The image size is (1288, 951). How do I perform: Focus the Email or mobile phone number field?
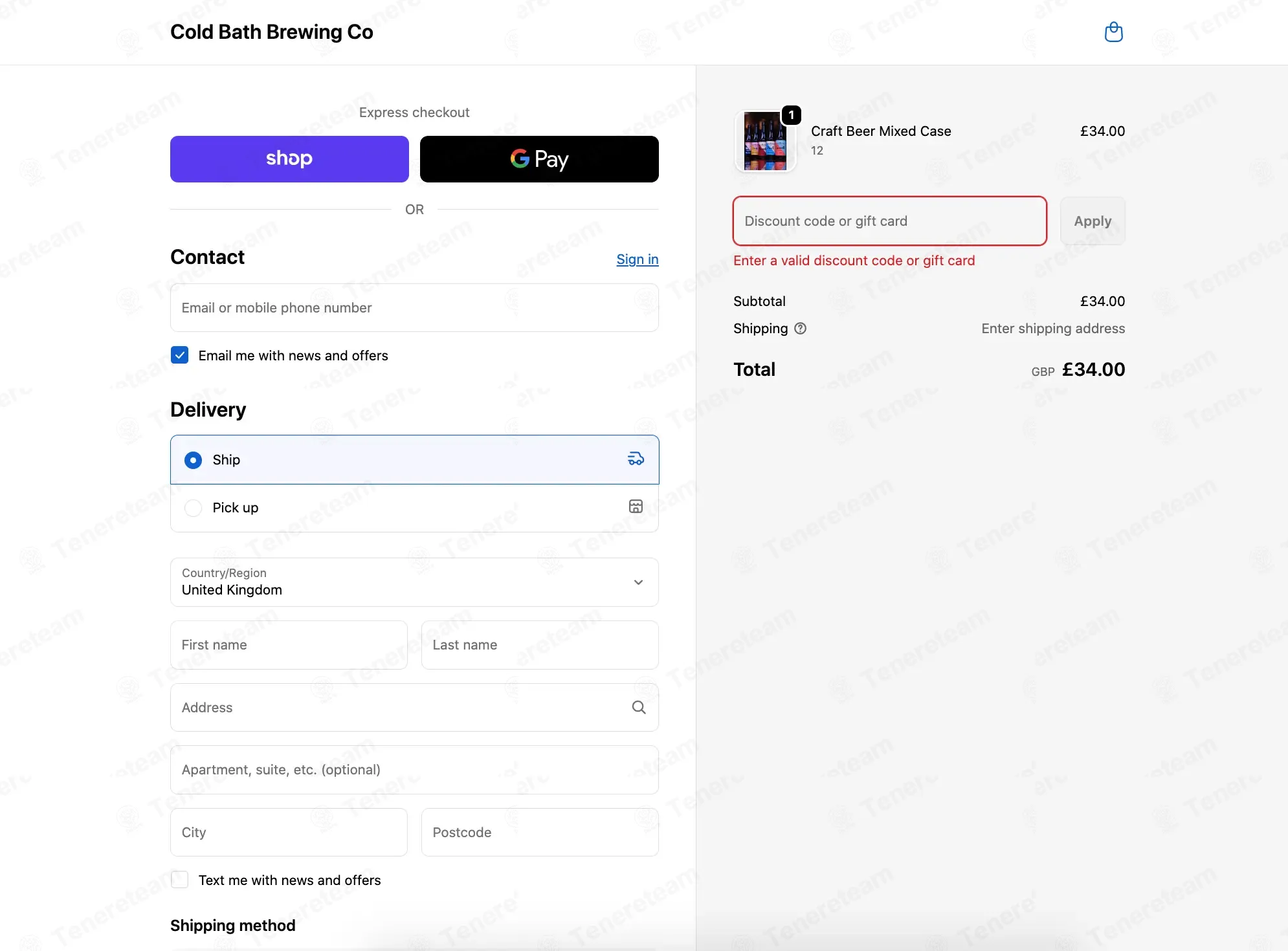tap(414, 308)
